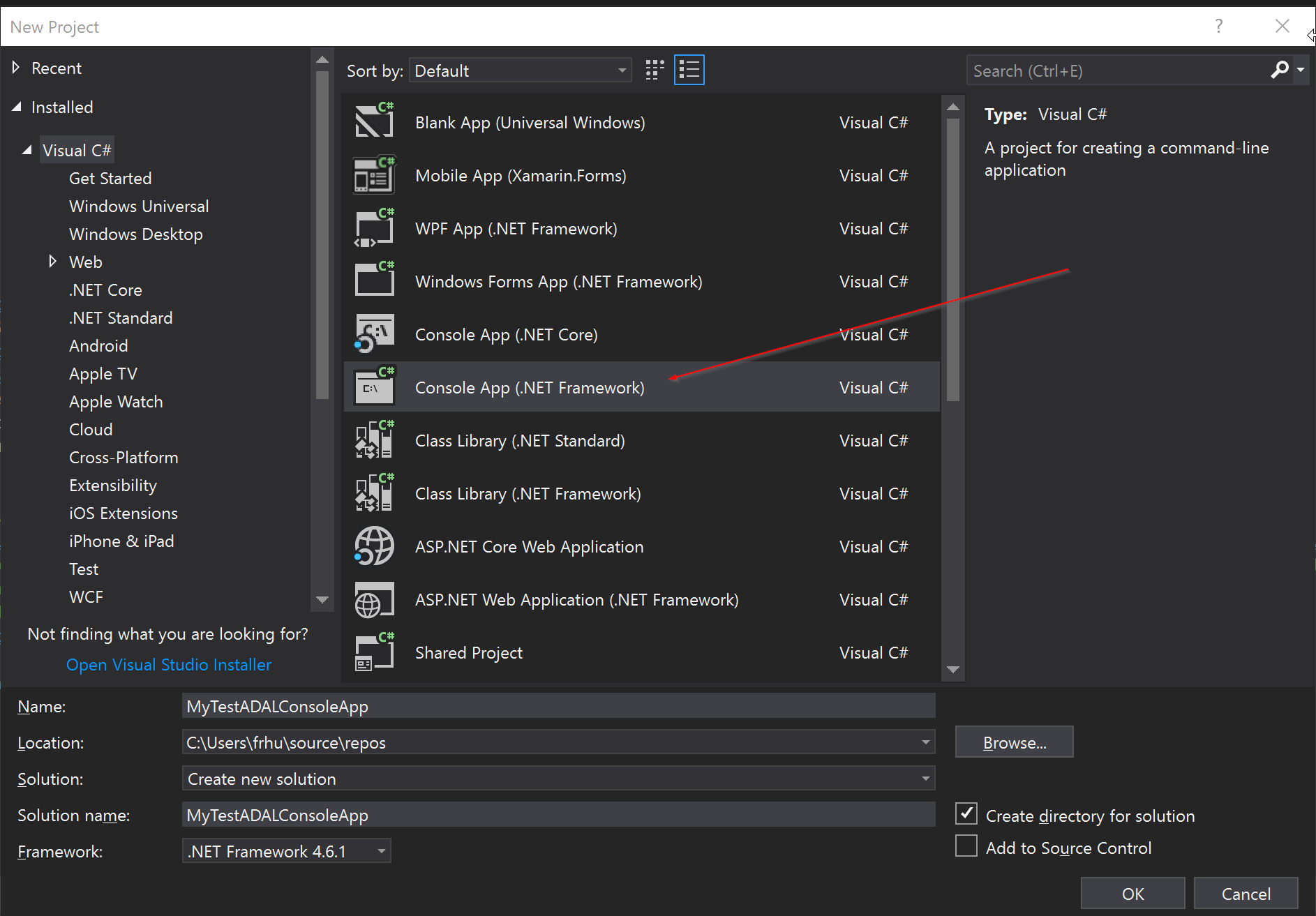Open the dialog help question mark
1316x916 pixels.
(1219, 27)
